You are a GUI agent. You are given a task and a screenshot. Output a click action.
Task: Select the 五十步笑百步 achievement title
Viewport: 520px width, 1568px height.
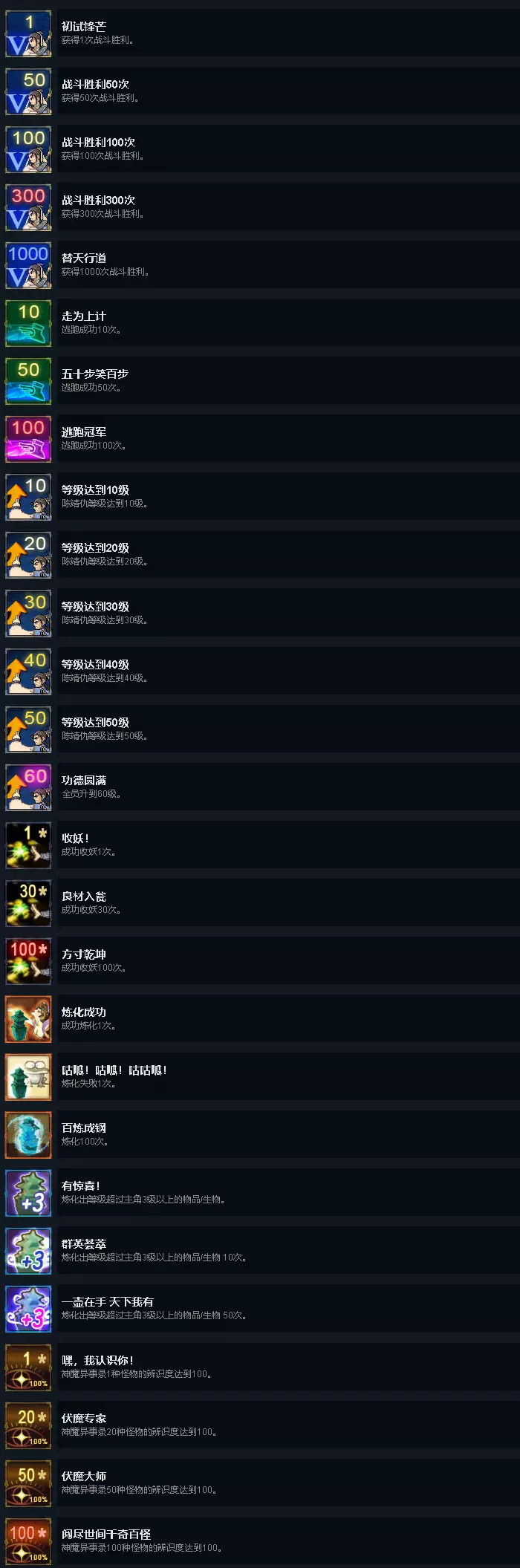click(95, 374)
